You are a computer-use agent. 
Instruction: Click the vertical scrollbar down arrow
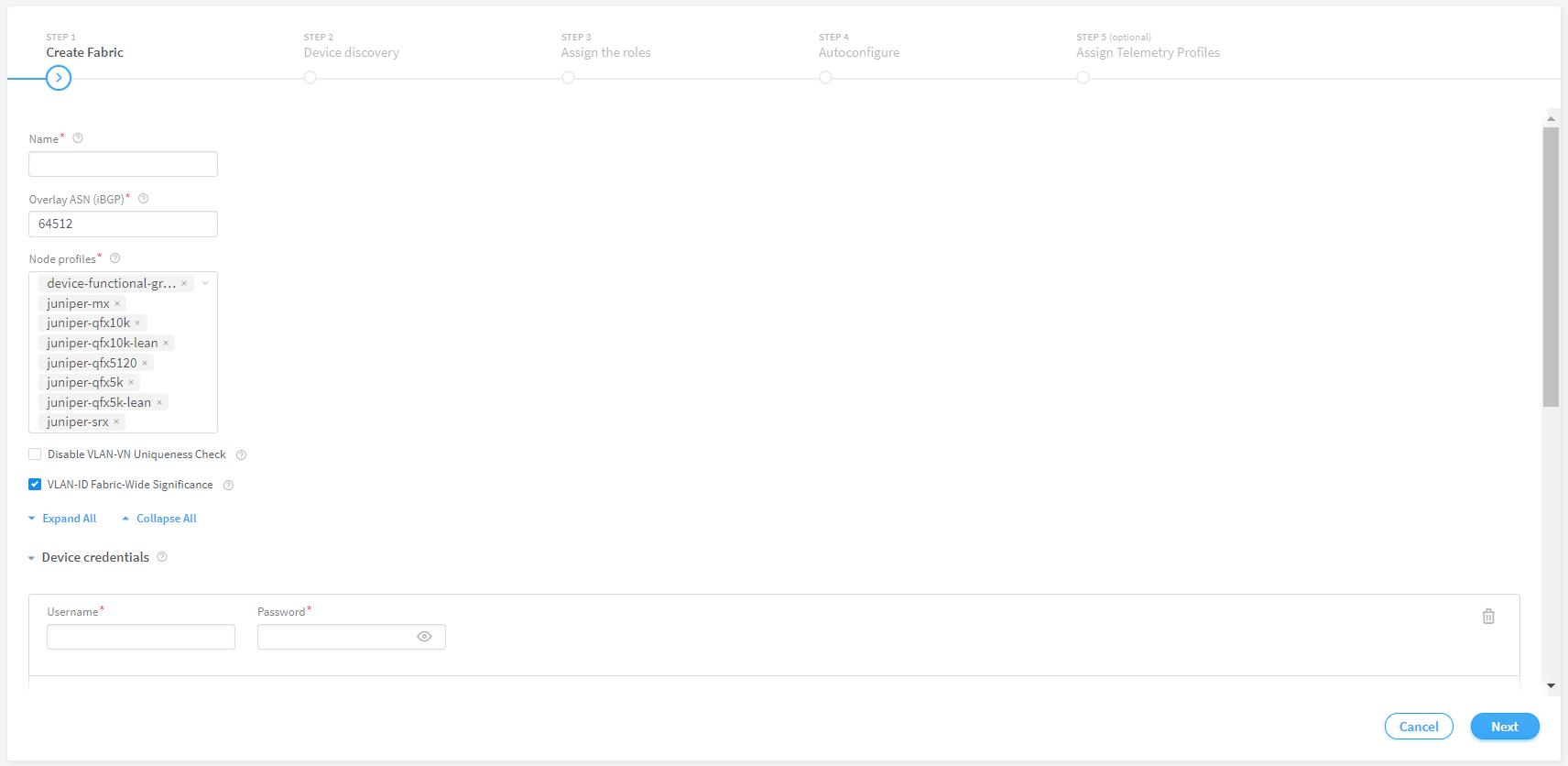[x=1551, y=685]
